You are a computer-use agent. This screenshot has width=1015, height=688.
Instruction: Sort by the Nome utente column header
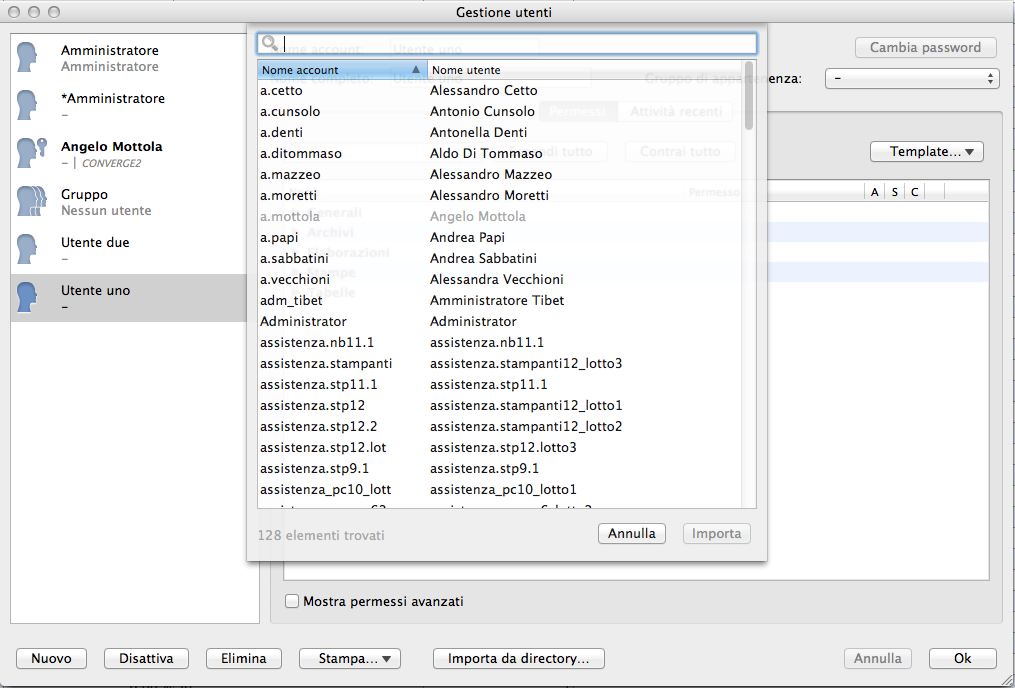(x=584, y=70)
